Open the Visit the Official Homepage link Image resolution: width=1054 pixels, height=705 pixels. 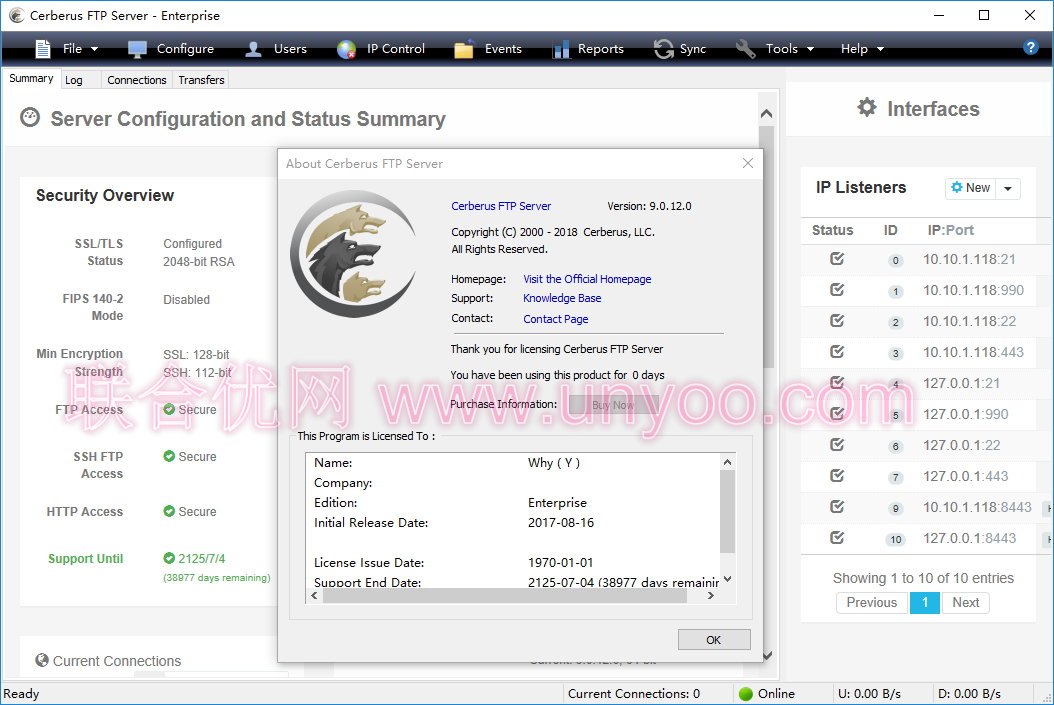[587, 279]
